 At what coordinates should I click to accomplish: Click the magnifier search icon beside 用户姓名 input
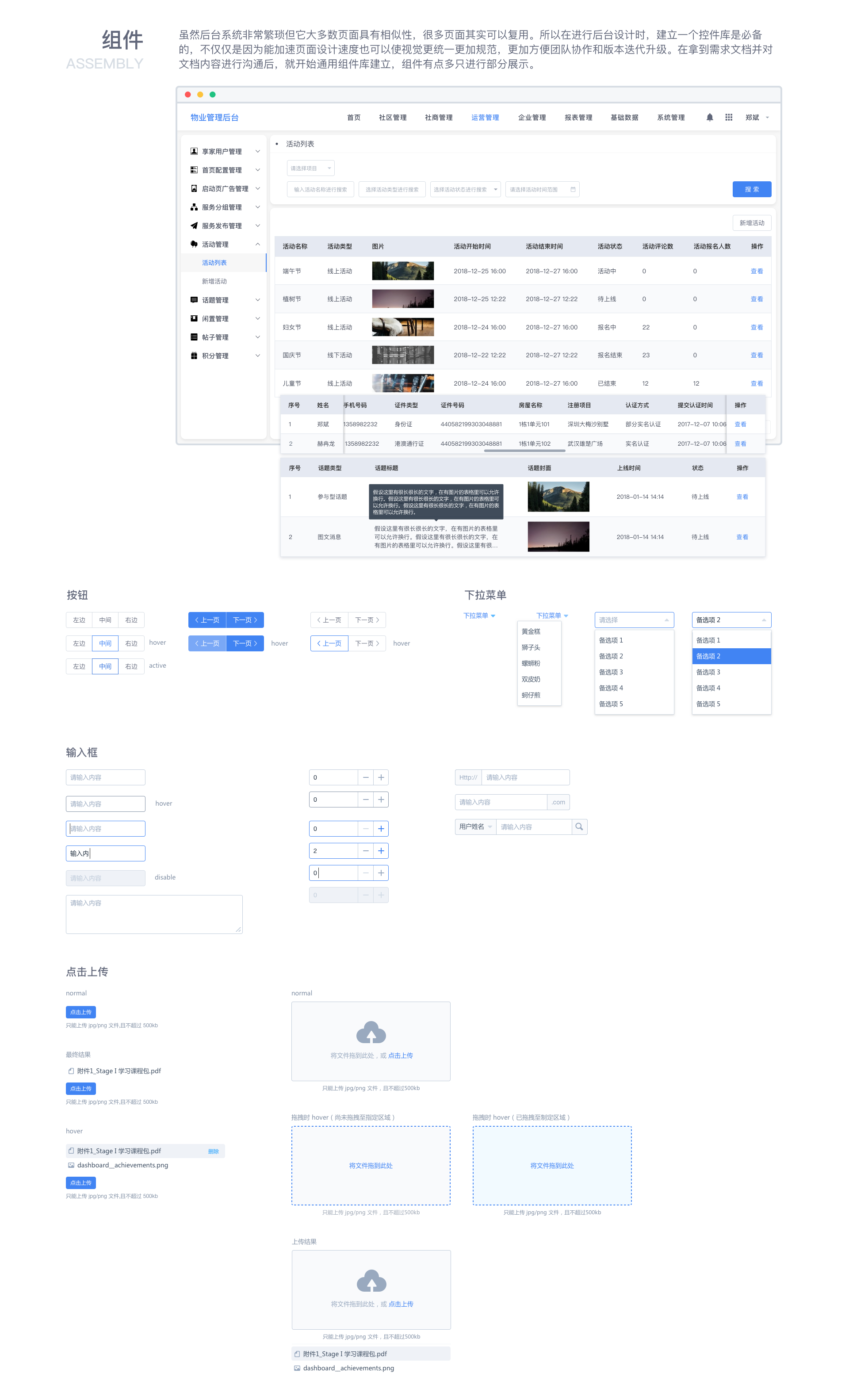[x=579, y=827]
